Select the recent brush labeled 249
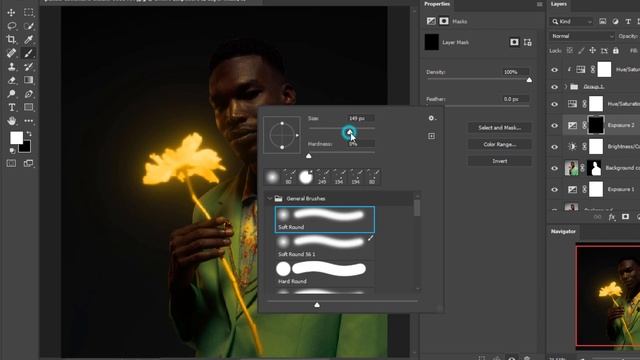640x360 pixels. pyautogui.click(x=322, y=177)
